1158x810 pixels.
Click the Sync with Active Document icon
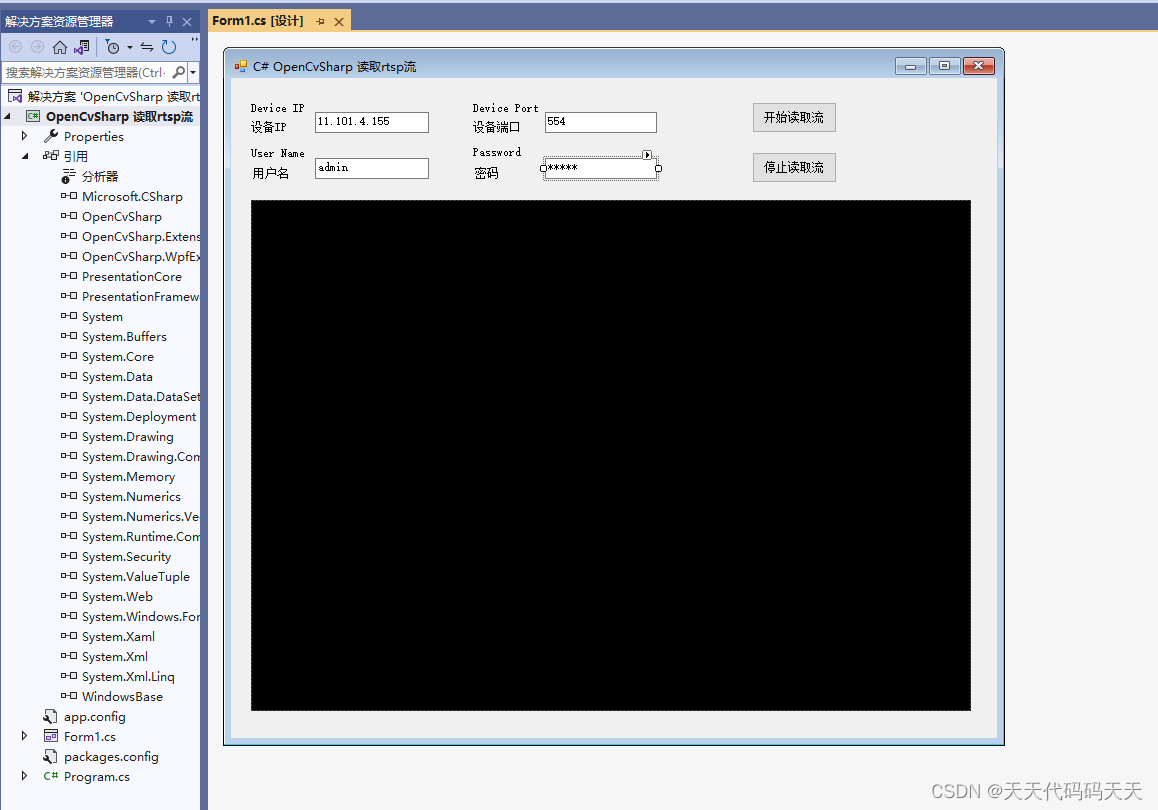click(147, 47)
